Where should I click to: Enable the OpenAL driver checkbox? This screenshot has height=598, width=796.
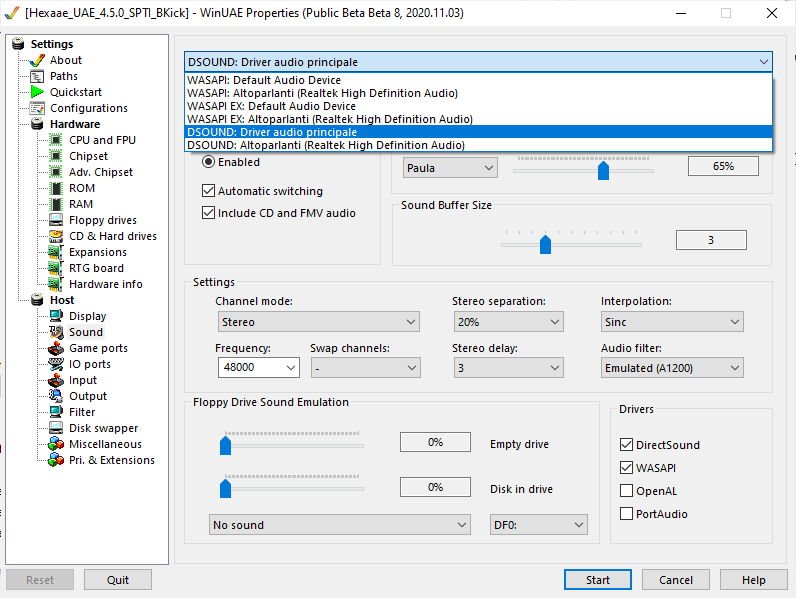click(626, 491)
